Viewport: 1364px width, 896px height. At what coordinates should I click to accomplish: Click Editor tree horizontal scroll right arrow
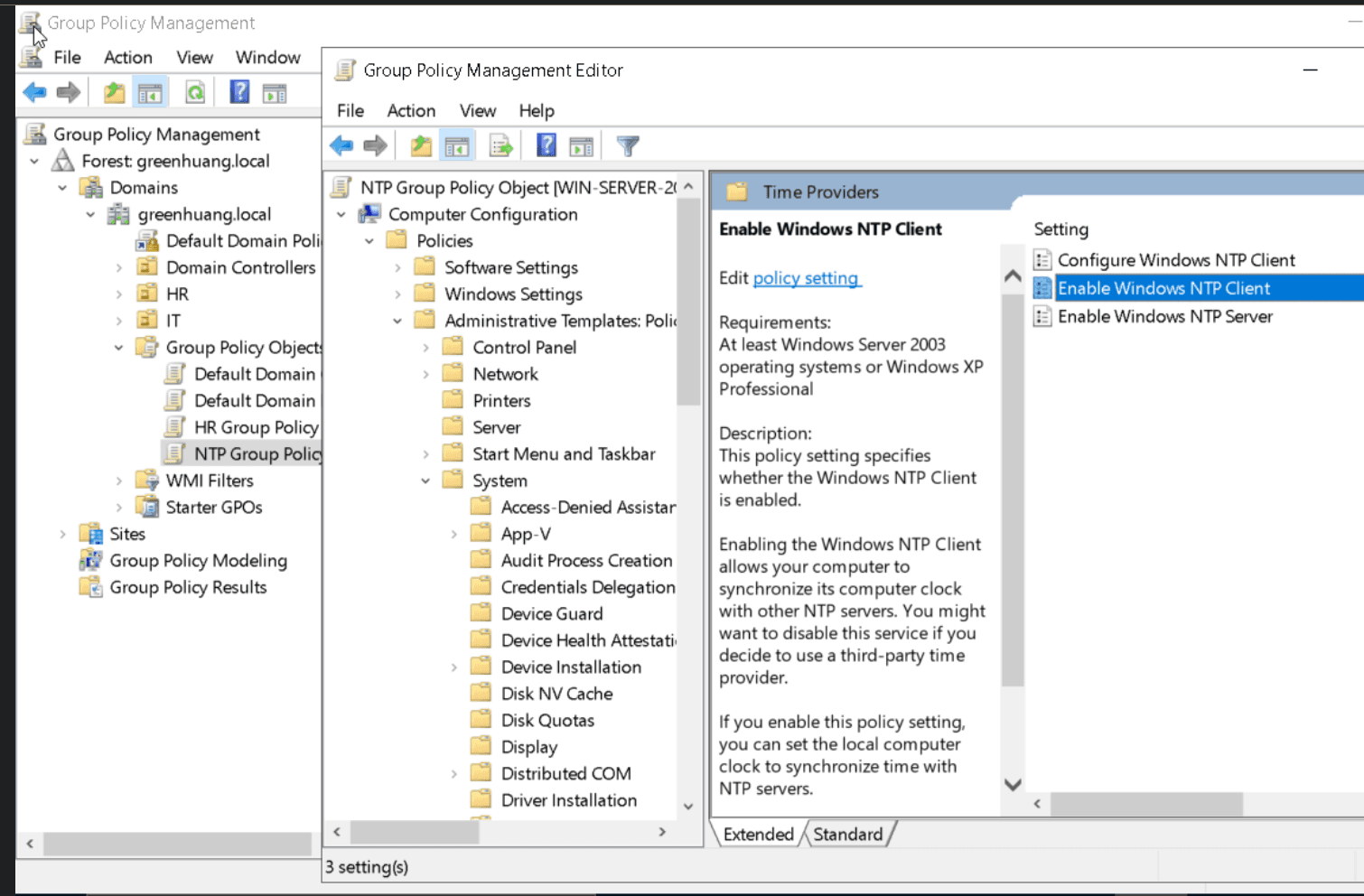pyautogui.click(x=662, y=832)
